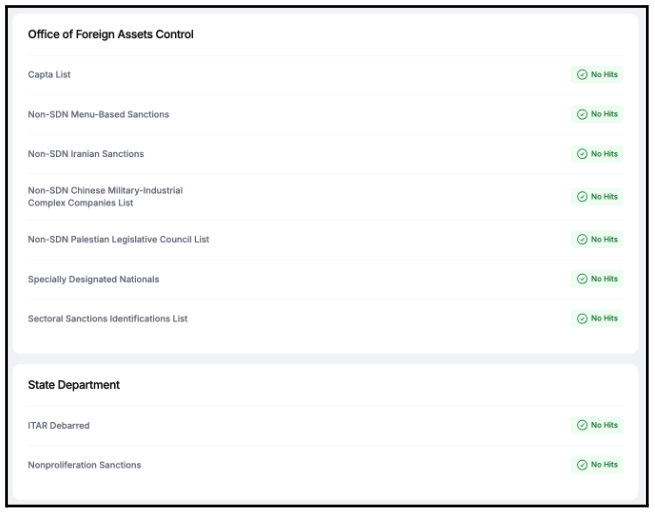
Task: Select Non-SDN Menu-Based Sanctions label
Action: (x=98, y=114)
